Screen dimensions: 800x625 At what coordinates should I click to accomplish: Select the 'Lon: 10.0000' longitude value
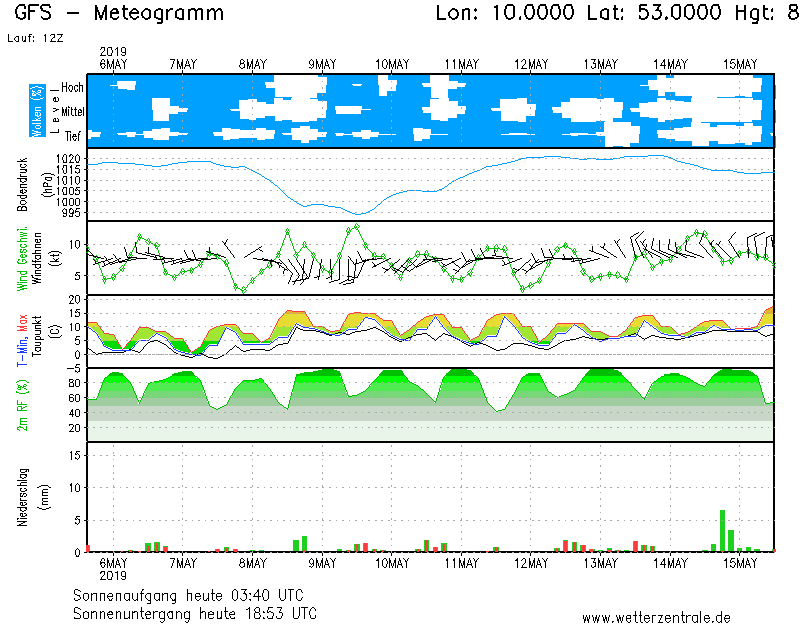click(x=505, y=13)
